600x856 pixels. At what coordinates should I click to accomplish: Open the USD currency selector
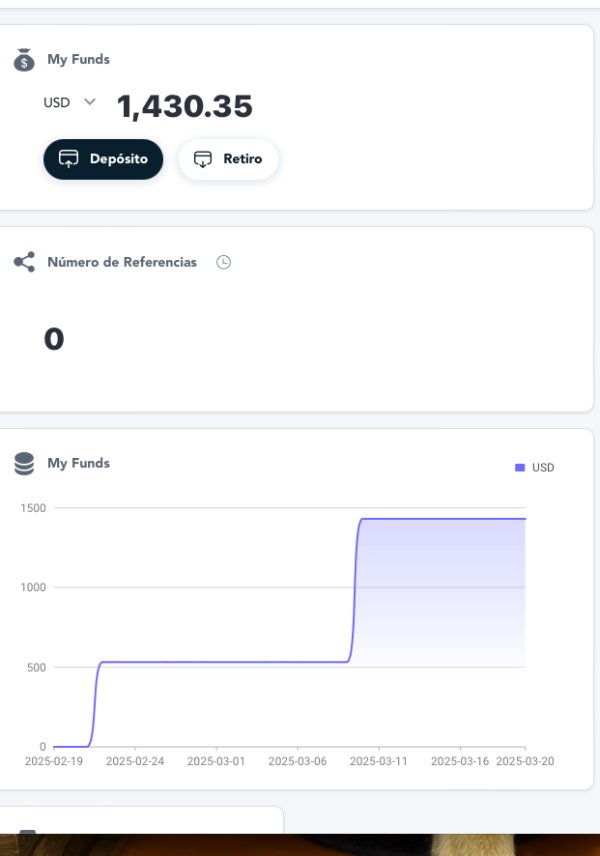pyautogui.click(x=57, y=102)
